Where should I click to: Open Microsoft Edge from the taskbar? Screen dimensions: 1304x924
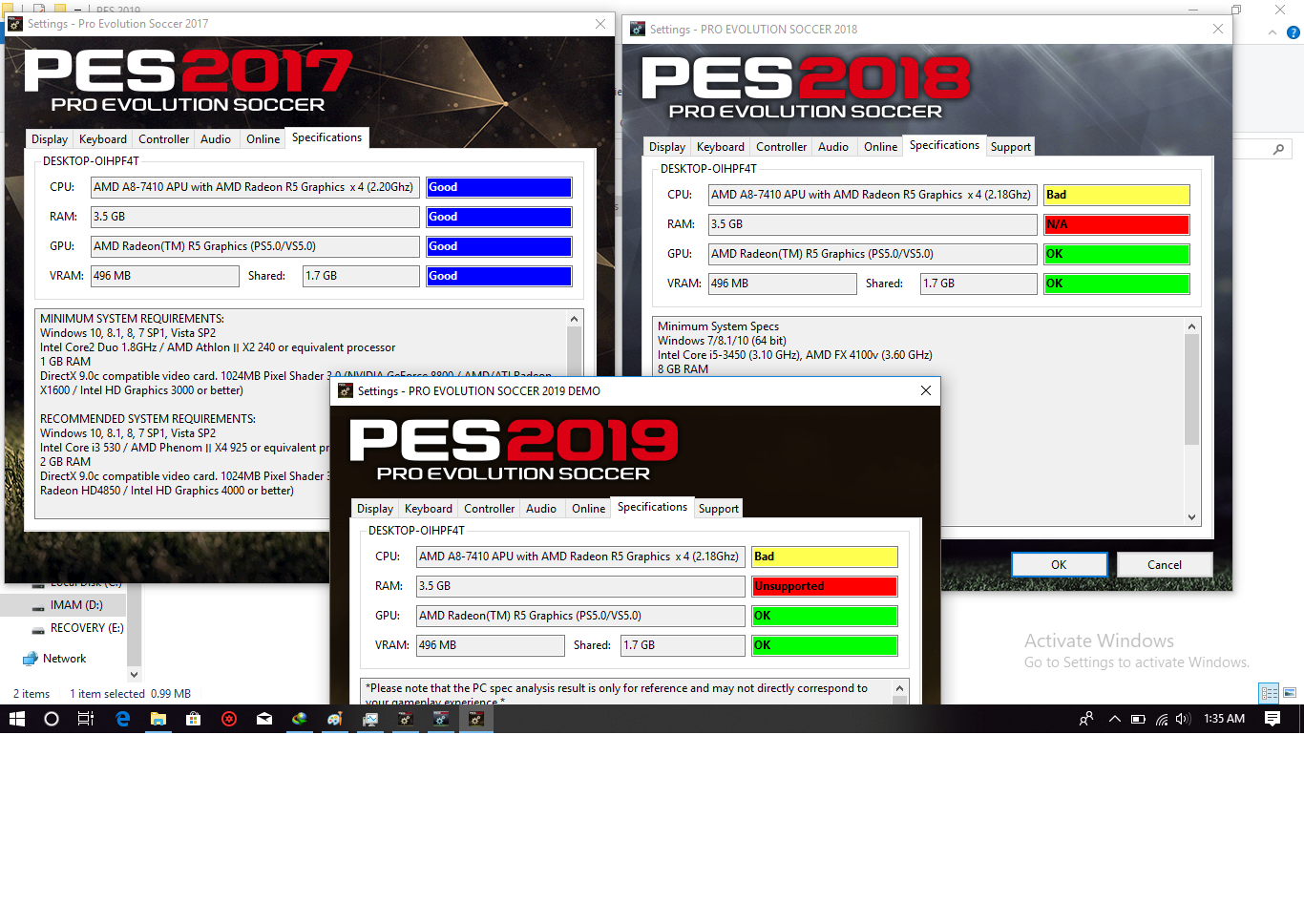pos(122,719)
